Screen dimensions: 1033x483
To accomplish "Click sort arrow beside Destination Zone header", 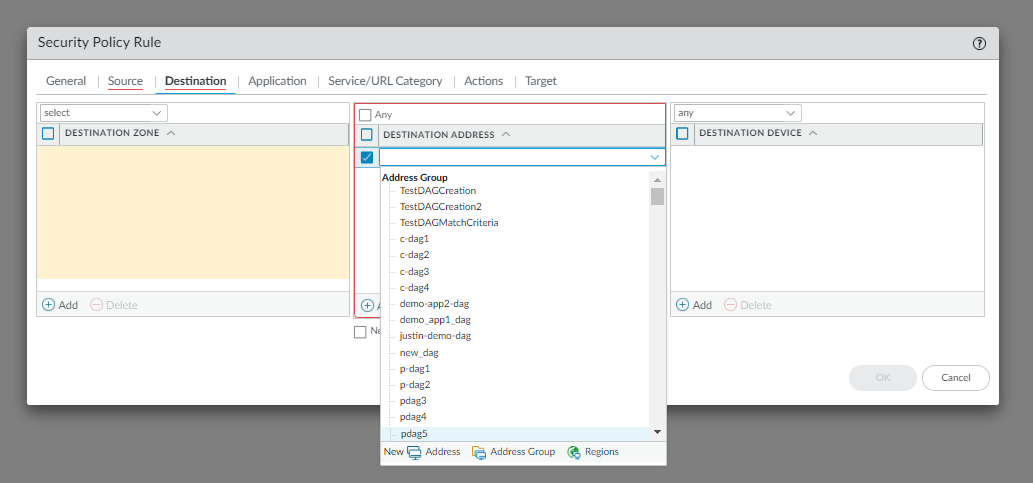I will 170,133.
